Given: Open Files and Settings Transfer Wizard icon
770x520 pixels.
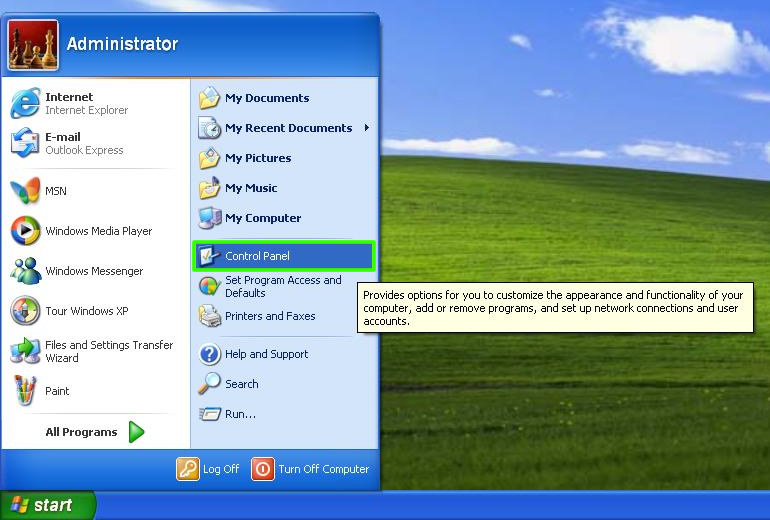Looking at the screenshot, I should 25,351.
